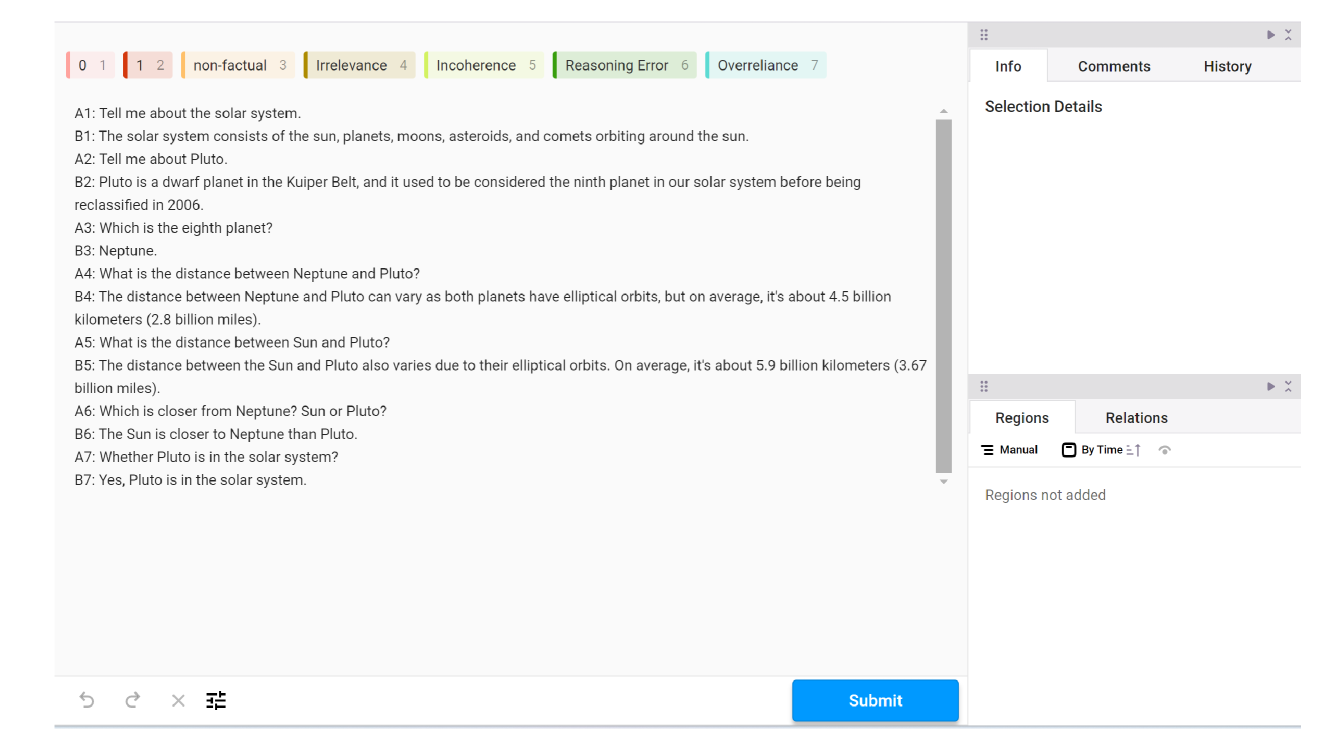This screenshot has height=750, width=1334.
Task: Collapse the Regions panel using chevrons
Action: [x=1288, y=386]
